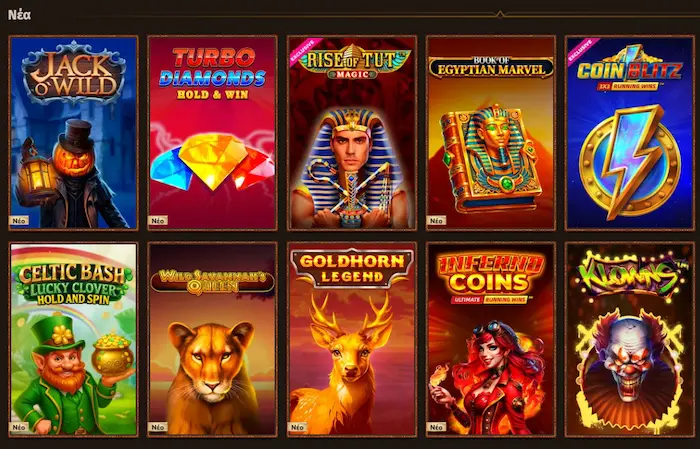Click the Νέο badge on Turbo Diamonds
This screenshot has width=700, height=449.
pos(158,220)
